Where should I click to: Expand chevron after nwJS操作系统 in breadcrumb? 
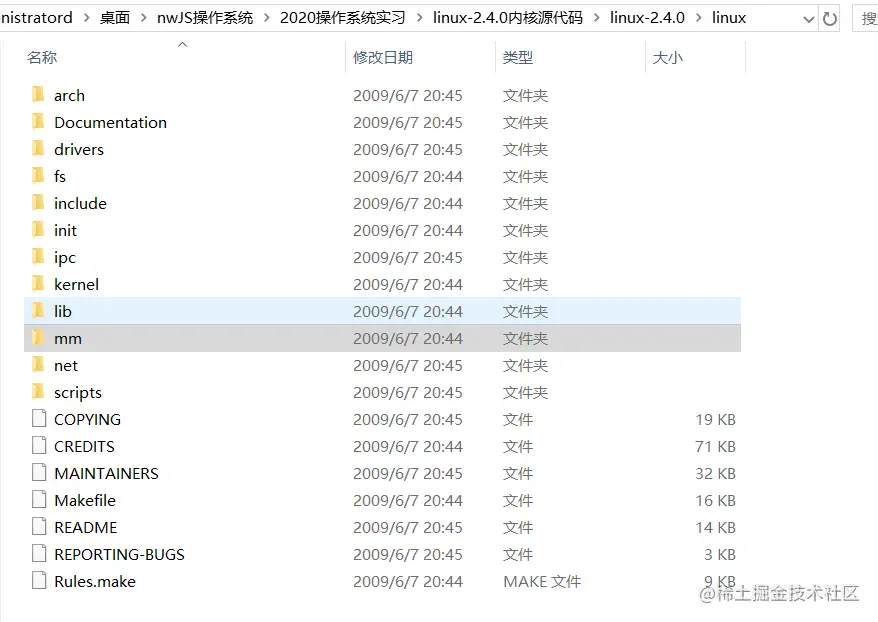click(267, 18)
